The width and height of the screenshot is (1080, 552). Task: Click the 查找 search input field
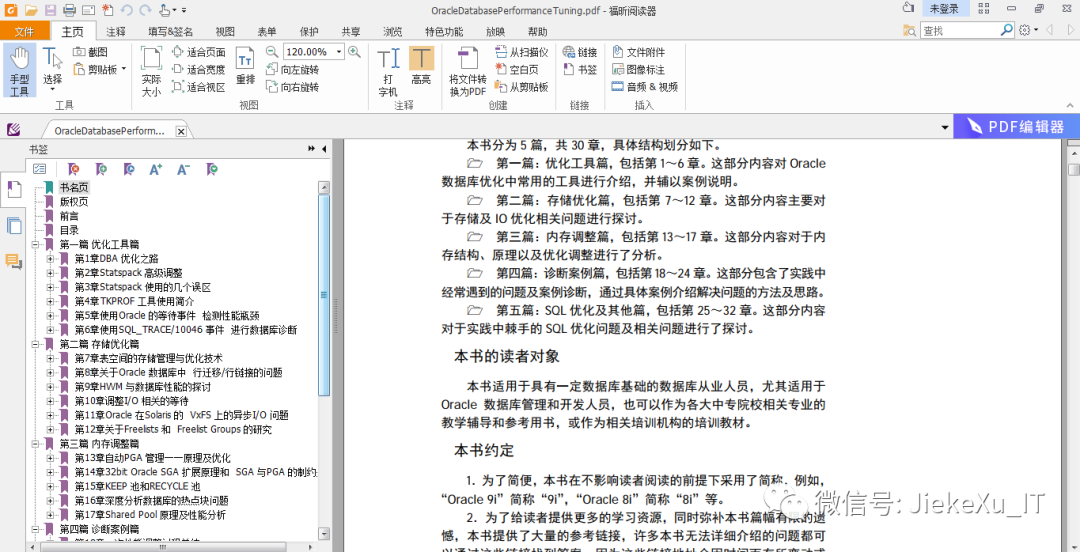pyautogui.click(x=964, y=31)
